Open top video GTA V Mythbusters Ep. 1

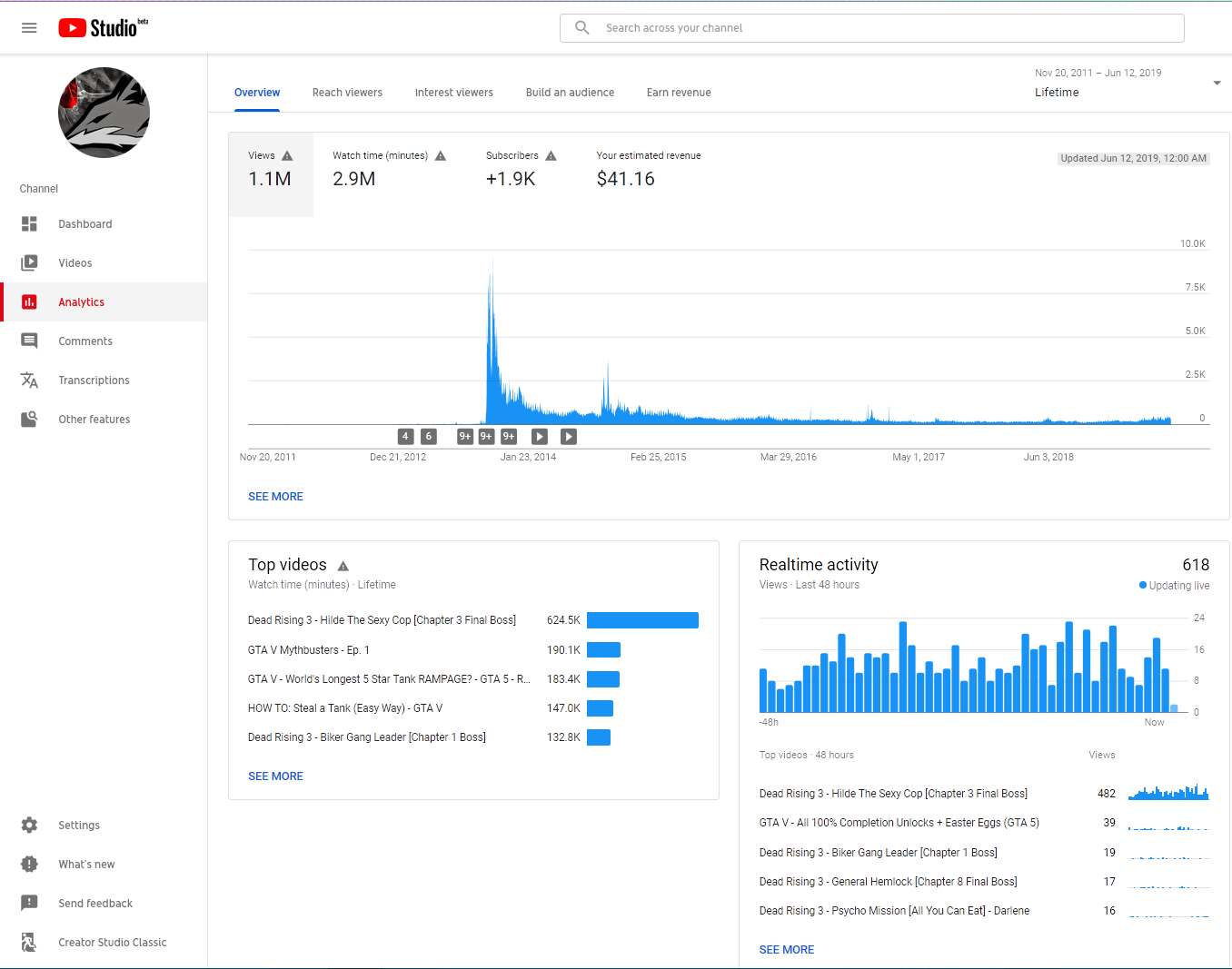click(x=309, y=650)
